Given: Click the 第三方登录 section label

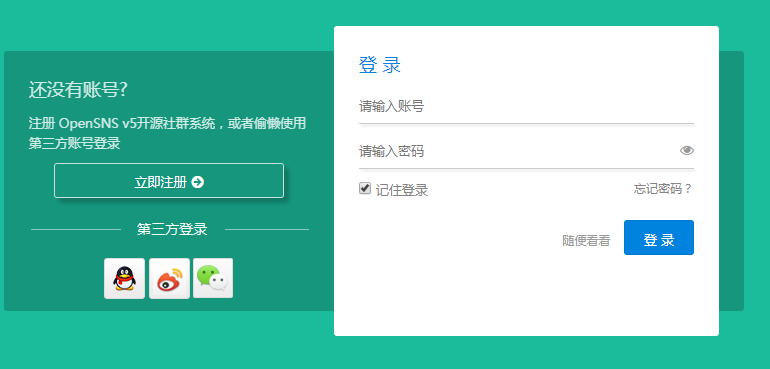Looking at the screenshot, I should point(172,229).
